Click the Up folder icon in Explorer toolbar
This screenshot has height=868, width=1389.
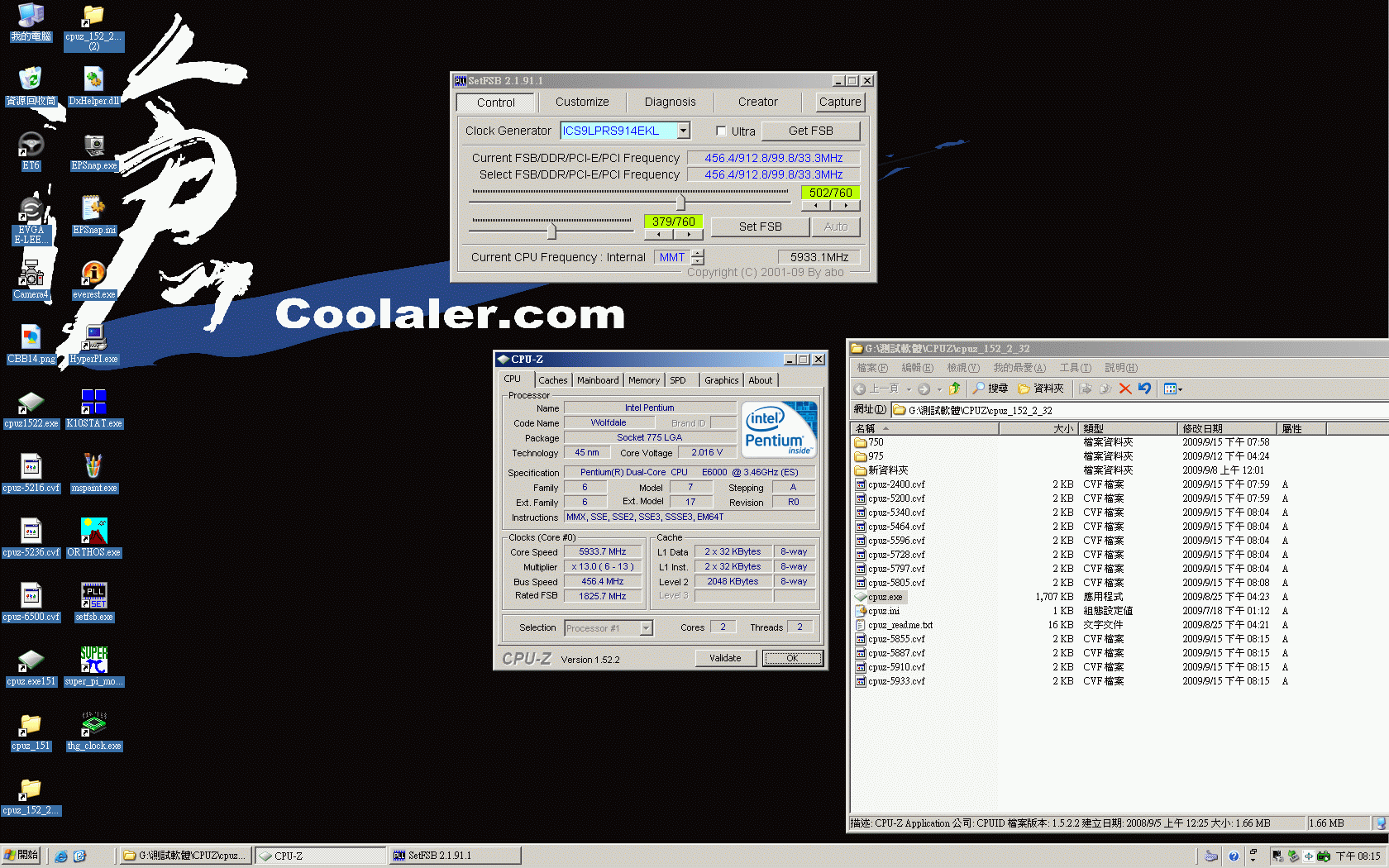pyautogui.click(x=954, y=389)
